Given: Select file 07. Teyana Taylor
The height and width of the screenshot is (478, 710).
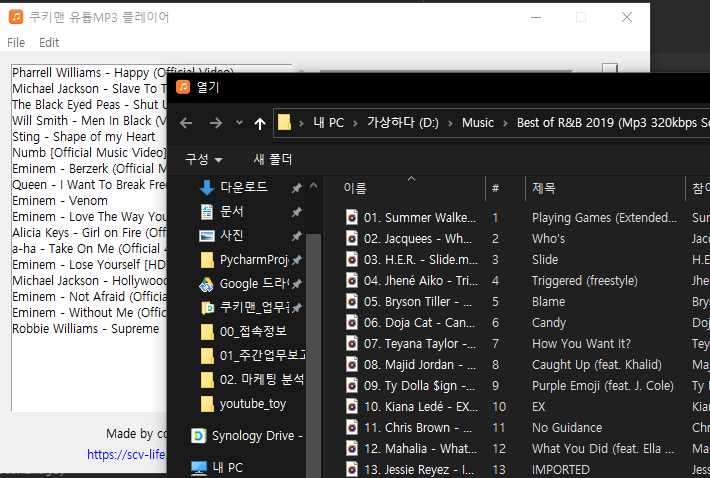Looking at the screenshot, I should point(411,344).
